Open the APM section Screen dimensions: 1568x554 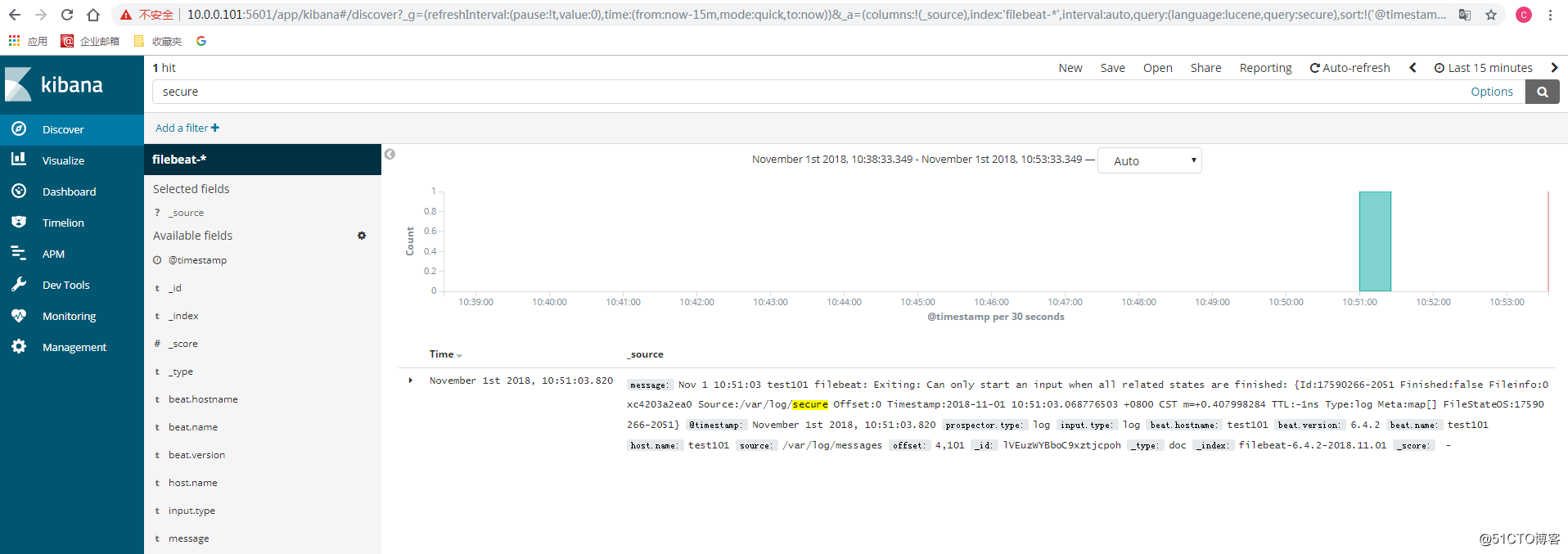click(72, 254)
